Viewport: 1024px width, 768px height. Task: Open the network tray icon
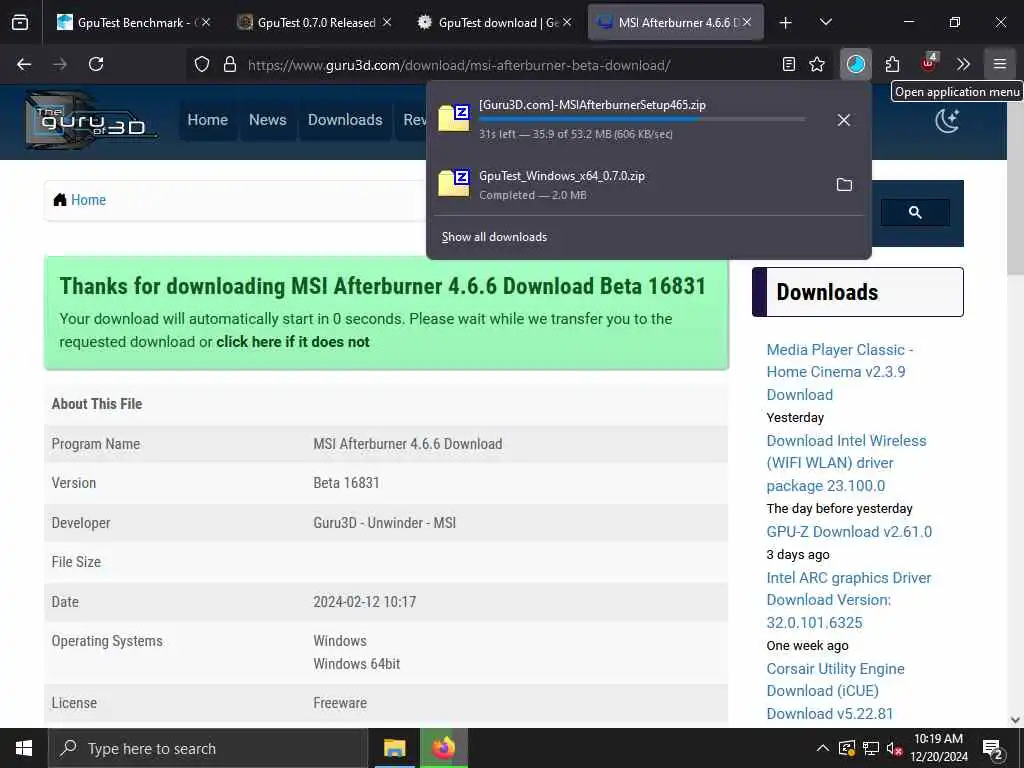[871, 748]
